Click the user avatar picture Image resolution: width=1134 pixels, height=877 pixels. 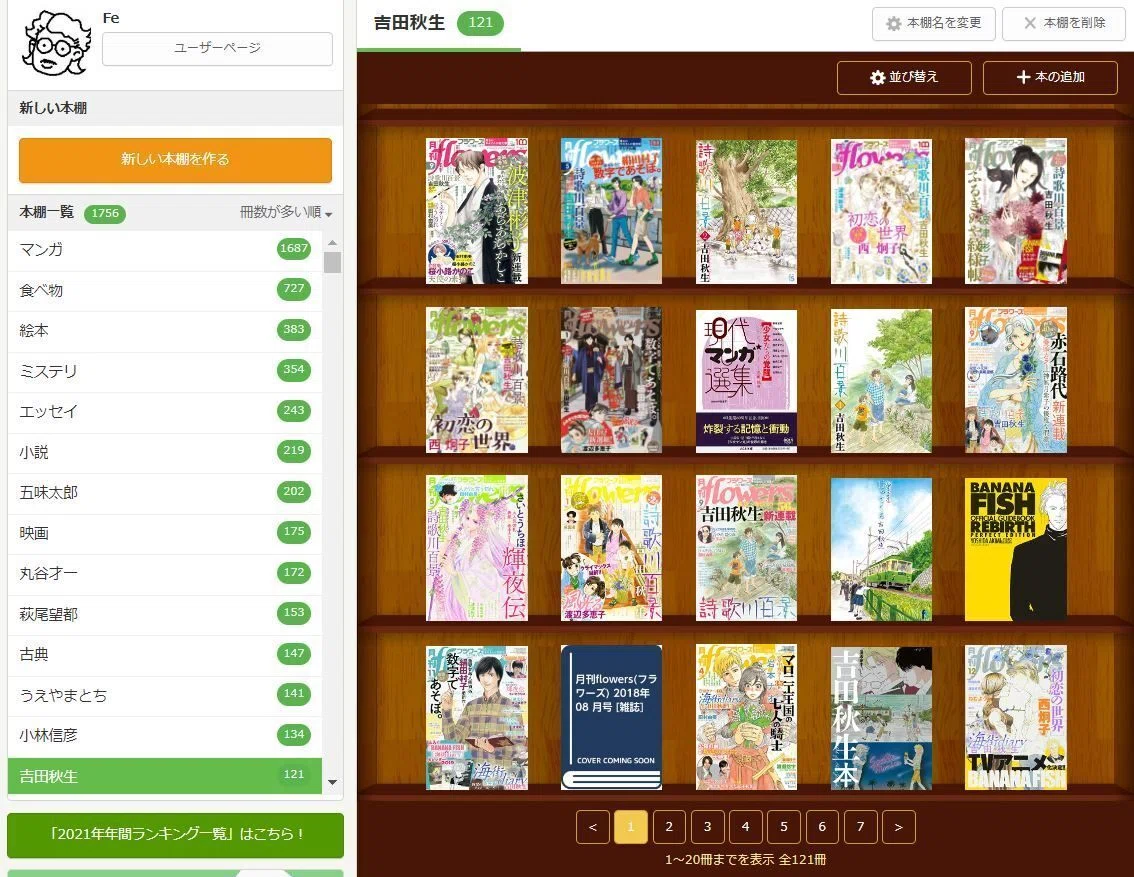point(56,43)
